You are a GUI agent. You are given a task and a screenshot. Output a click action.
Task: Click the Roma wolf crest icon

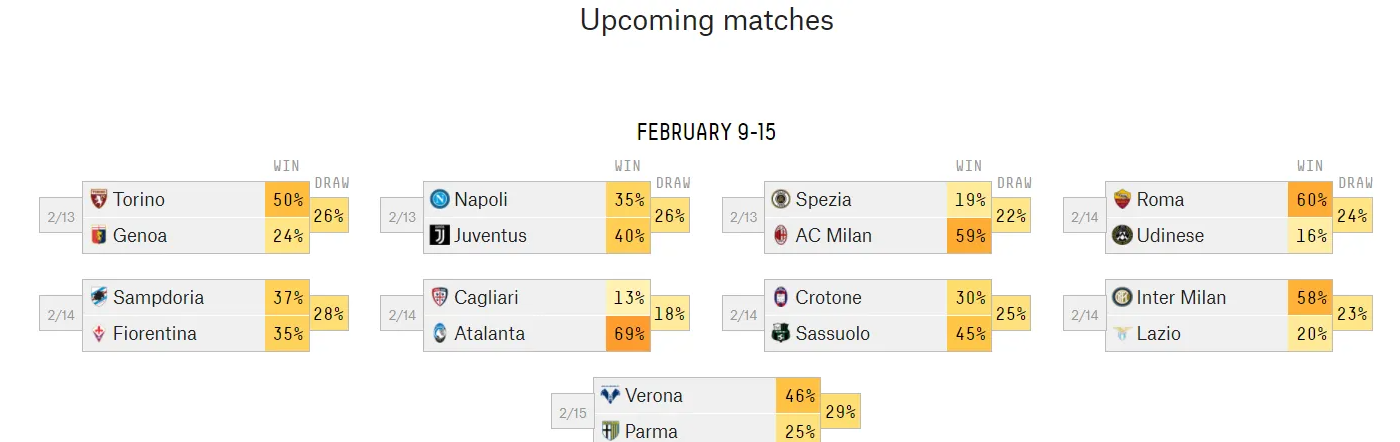coord(1122,199)
